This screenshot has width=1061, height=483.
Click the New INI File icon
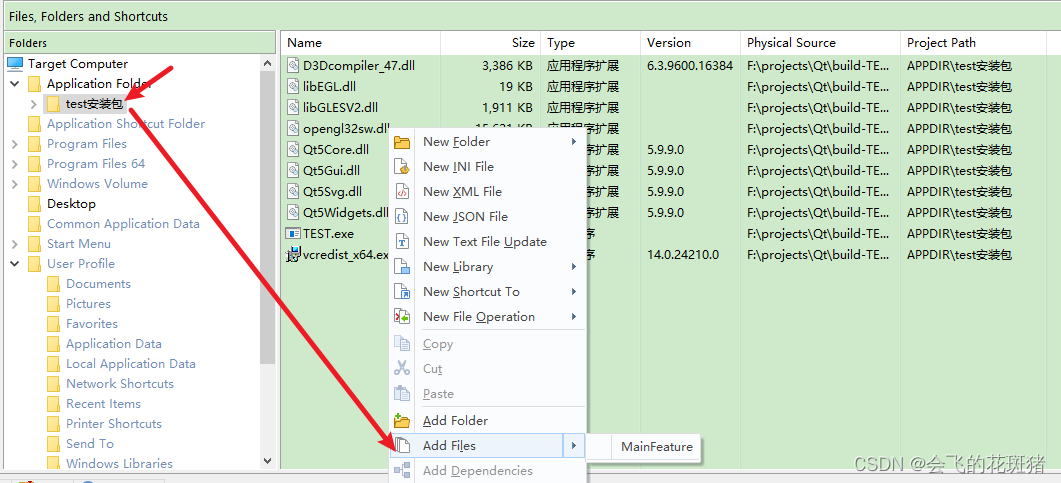click(x=402, y=167)
